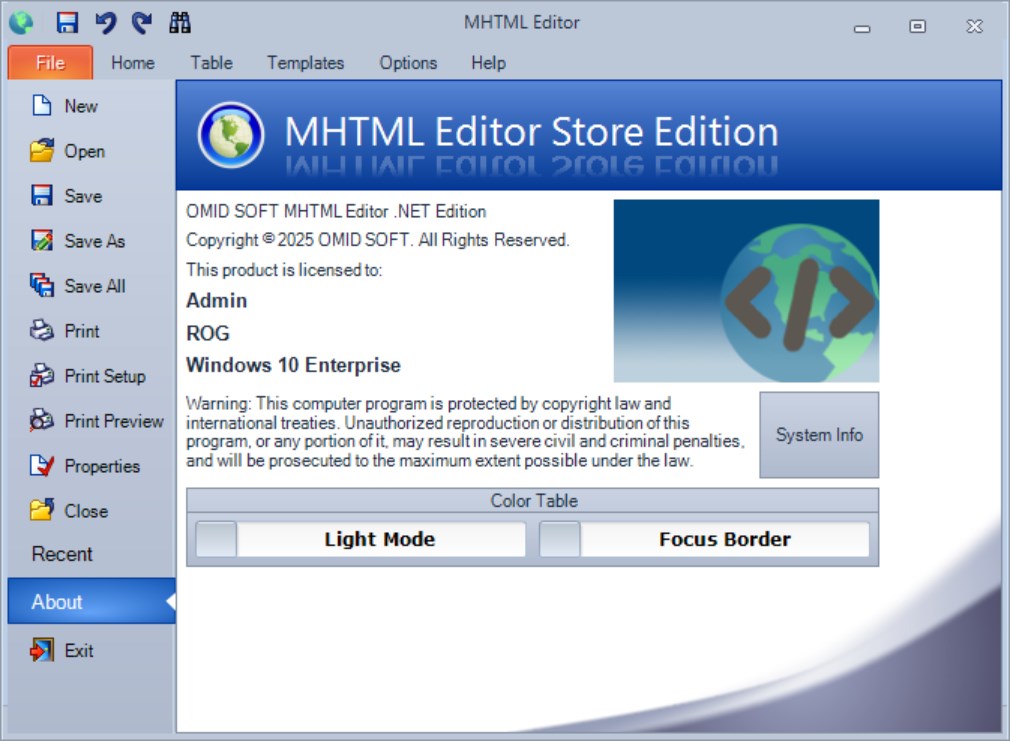1010x741 pixels.
Task: Maximize the MHTML Editor window
Action: [x=917, y=26]
